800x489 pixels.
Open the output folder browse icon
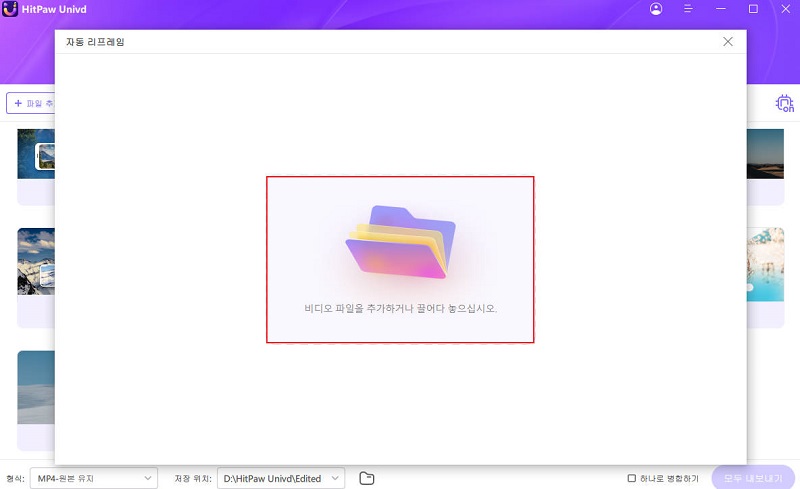[366, 478]
